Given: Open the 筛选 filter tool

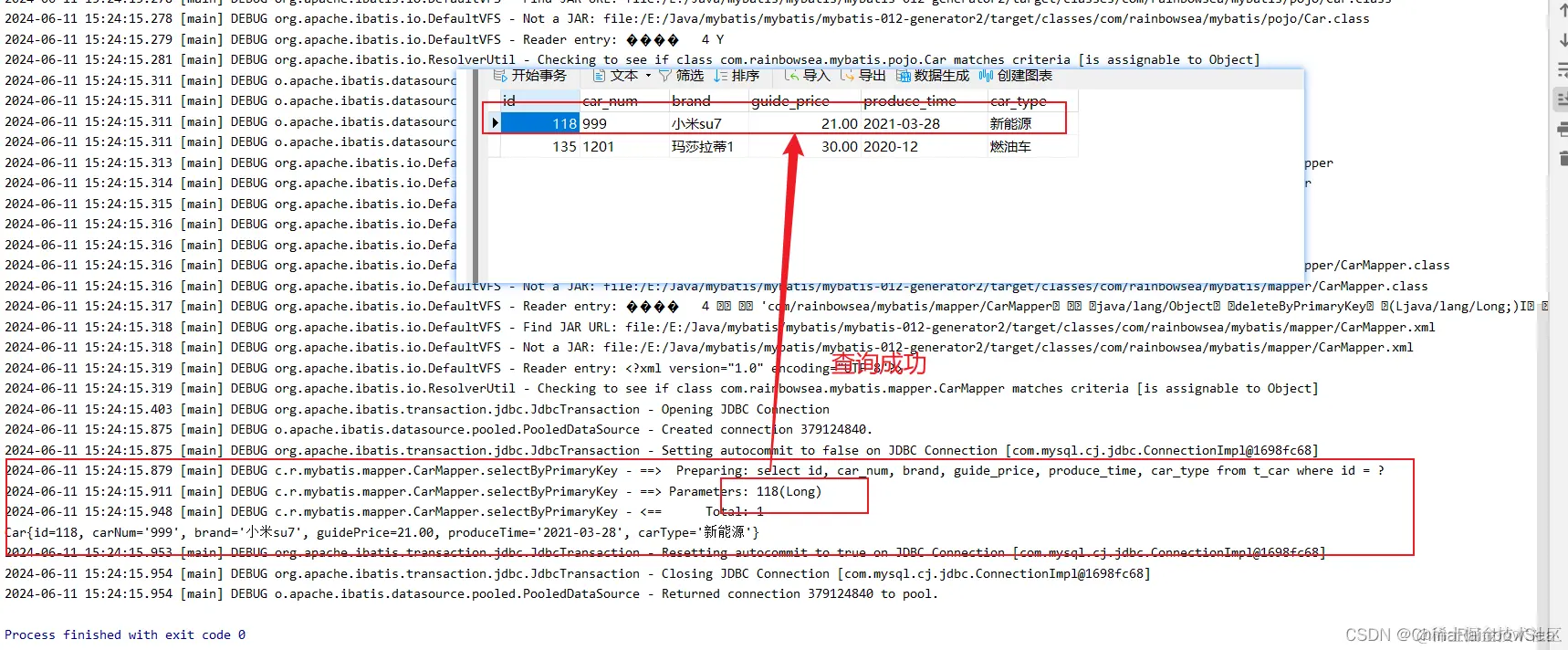Looking at the screenshot, I should coord(681,76).
